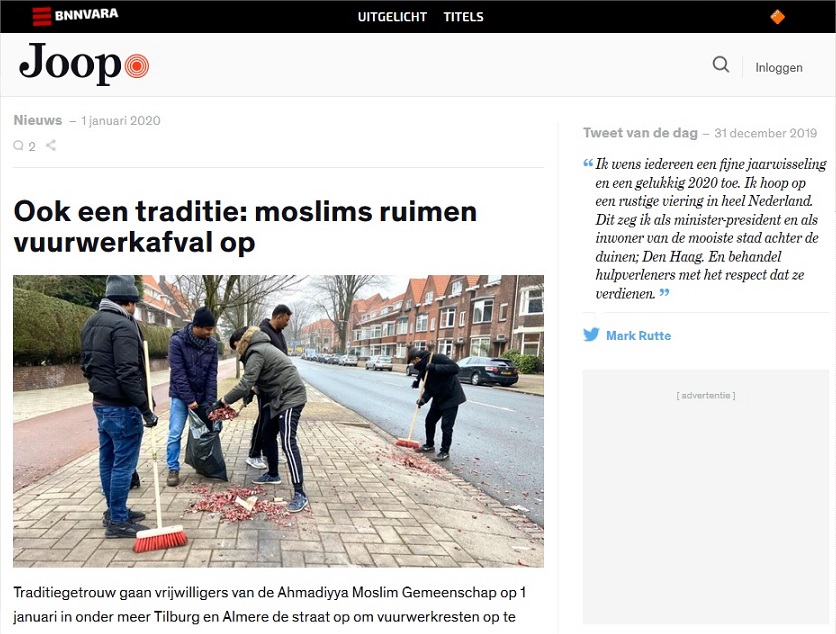Screen dimensions: 836x634
Task: Click the red Joop target circle
Action: tap(136, 66)
